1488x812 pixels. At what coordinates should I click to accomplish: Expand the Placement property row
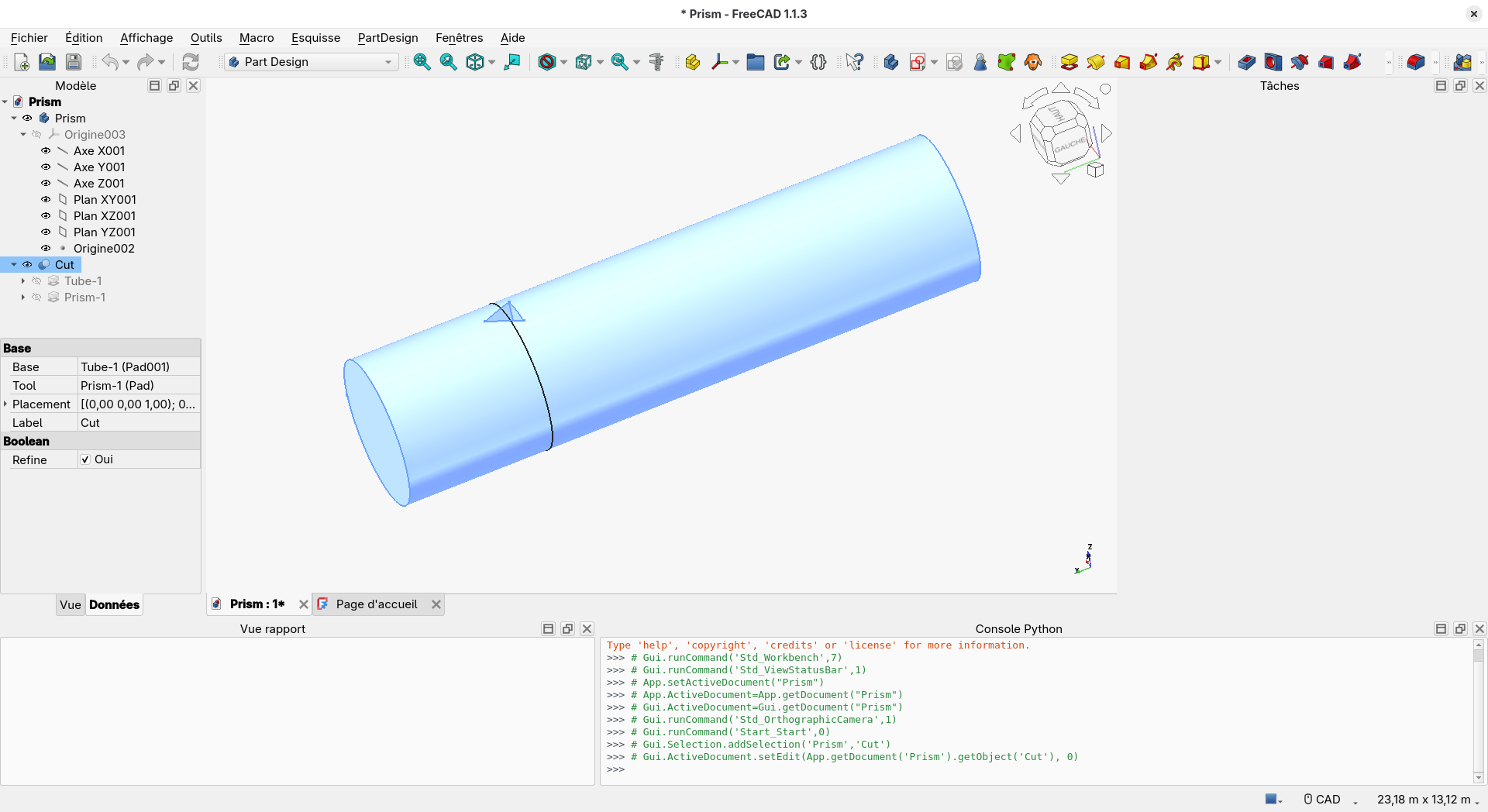pos(5,404)
